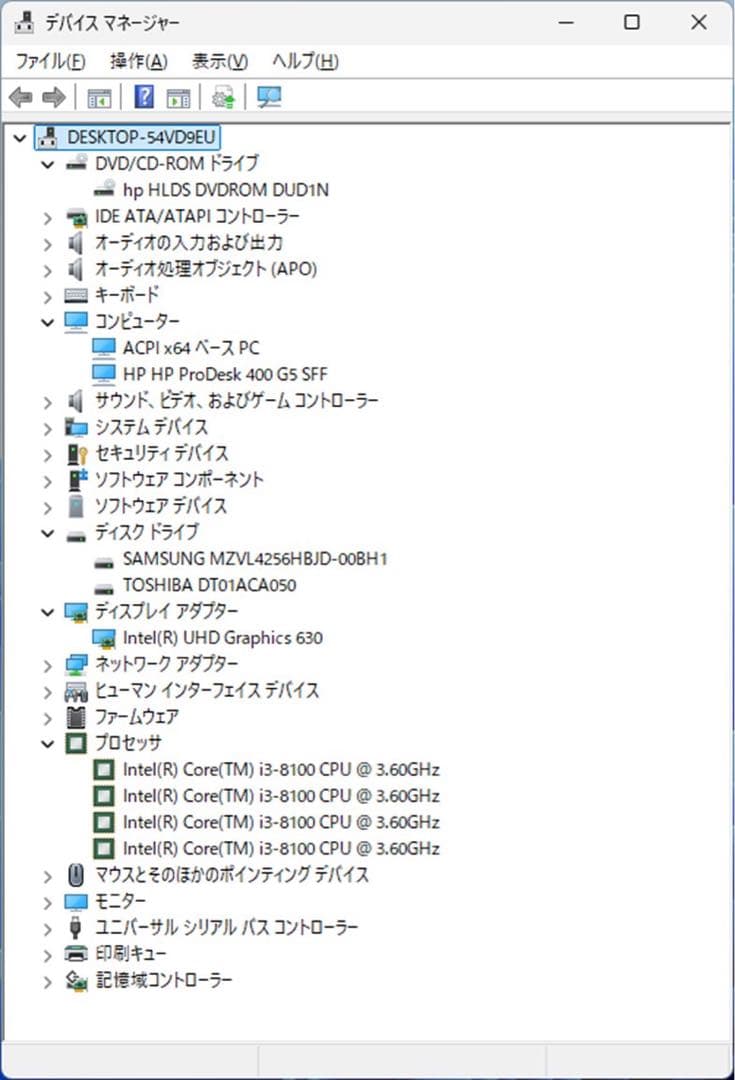735x1080 pixels.
Task: Minimize the デバイス マネージャー window
Action: [x=566, y=22]
